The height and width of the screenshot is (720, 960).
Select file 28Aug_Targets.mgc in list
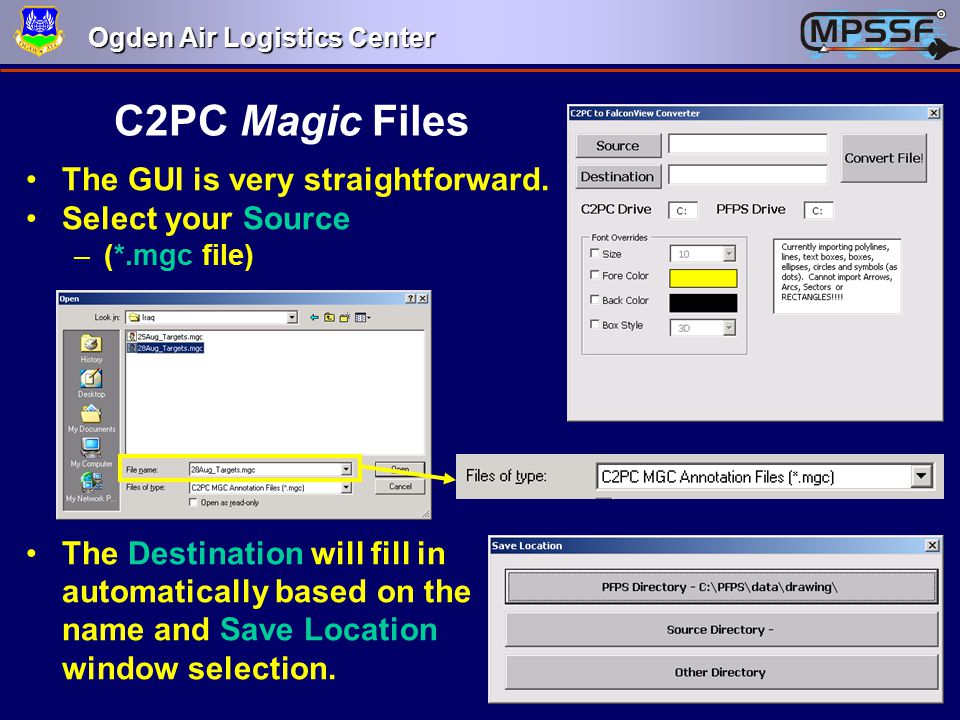tap(165, 348)
